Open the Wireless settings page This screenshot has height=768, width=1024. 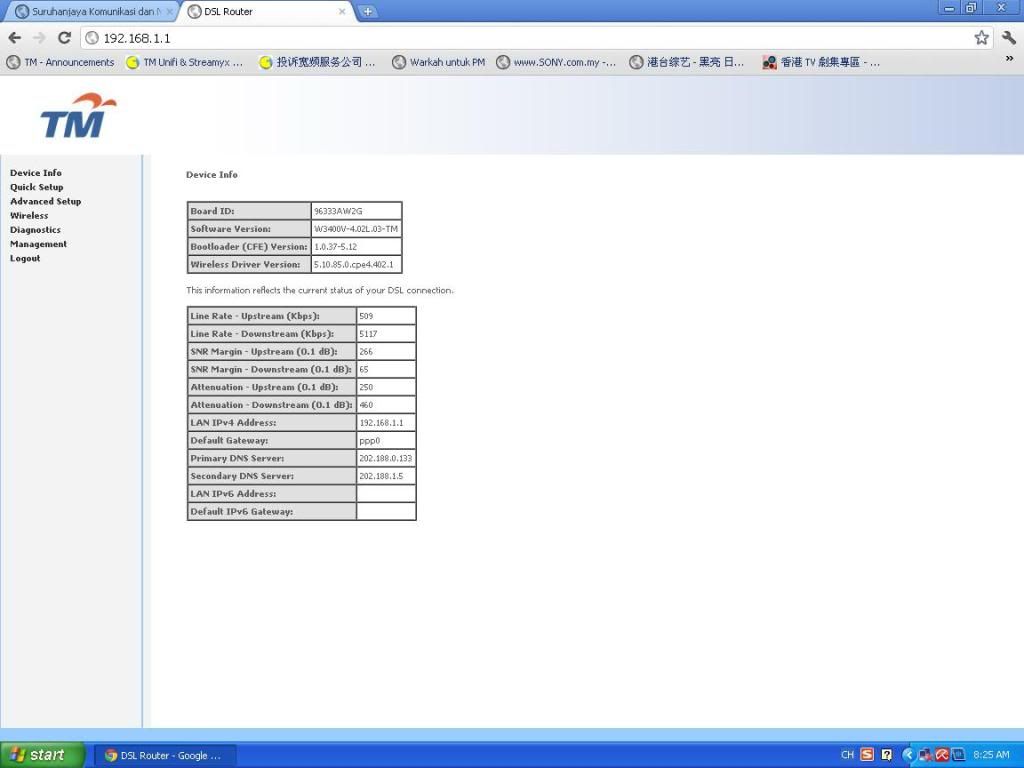click(29, 215)
